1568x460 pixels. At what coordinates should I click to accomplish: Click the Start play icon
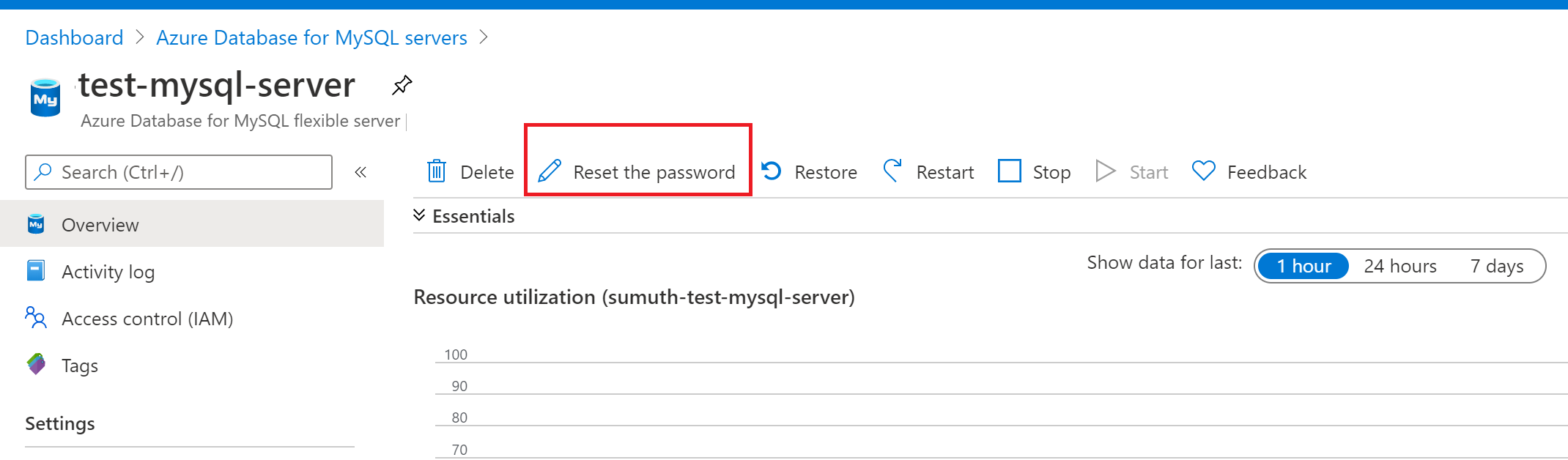[x=1105, y=171]
